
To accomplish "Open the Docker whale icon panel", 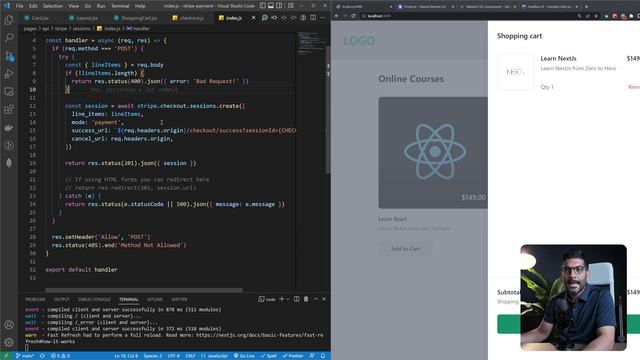I will pos(9,127).
